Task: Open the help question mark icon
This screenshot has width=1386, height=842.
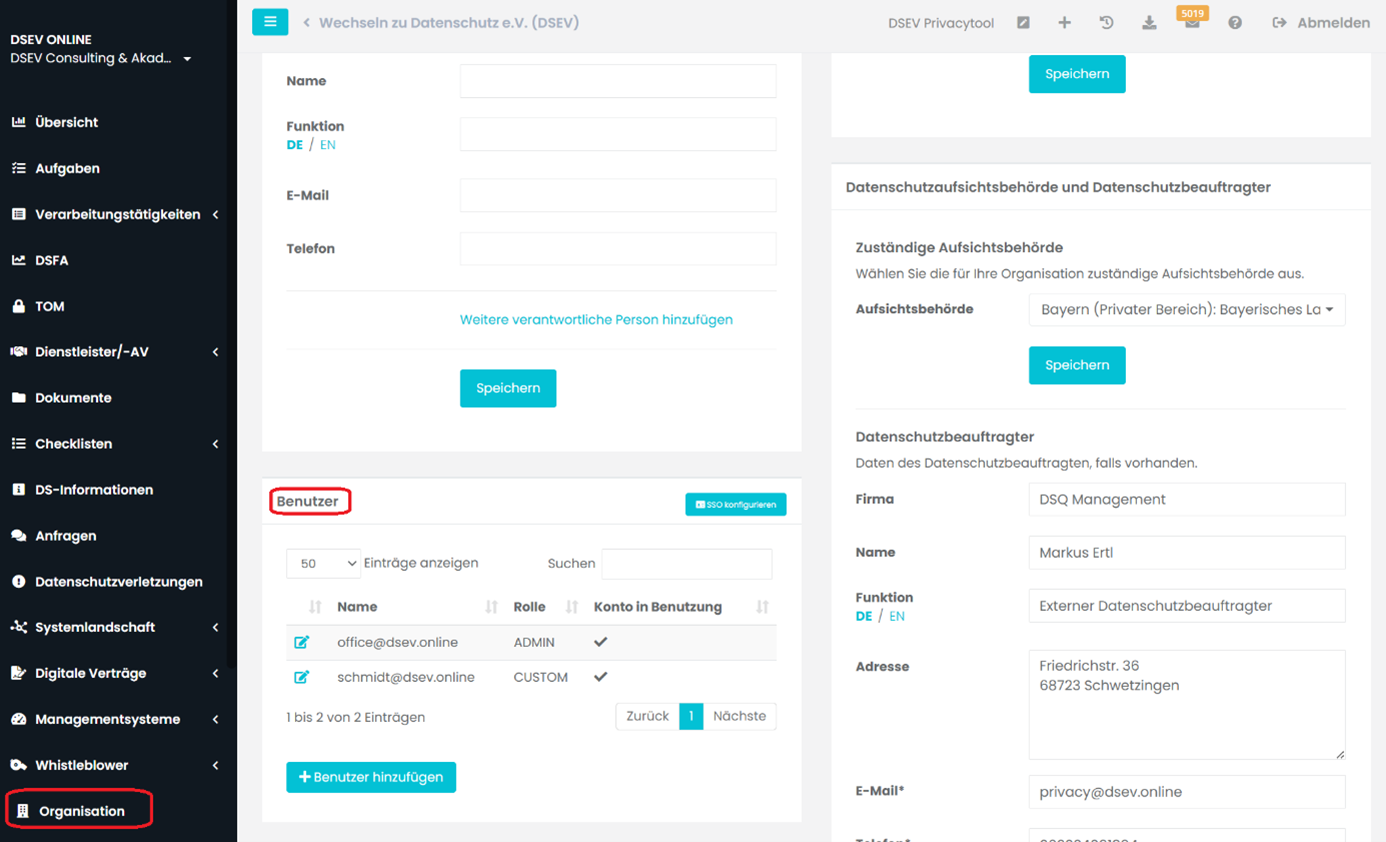Action: coord(1235,22)
